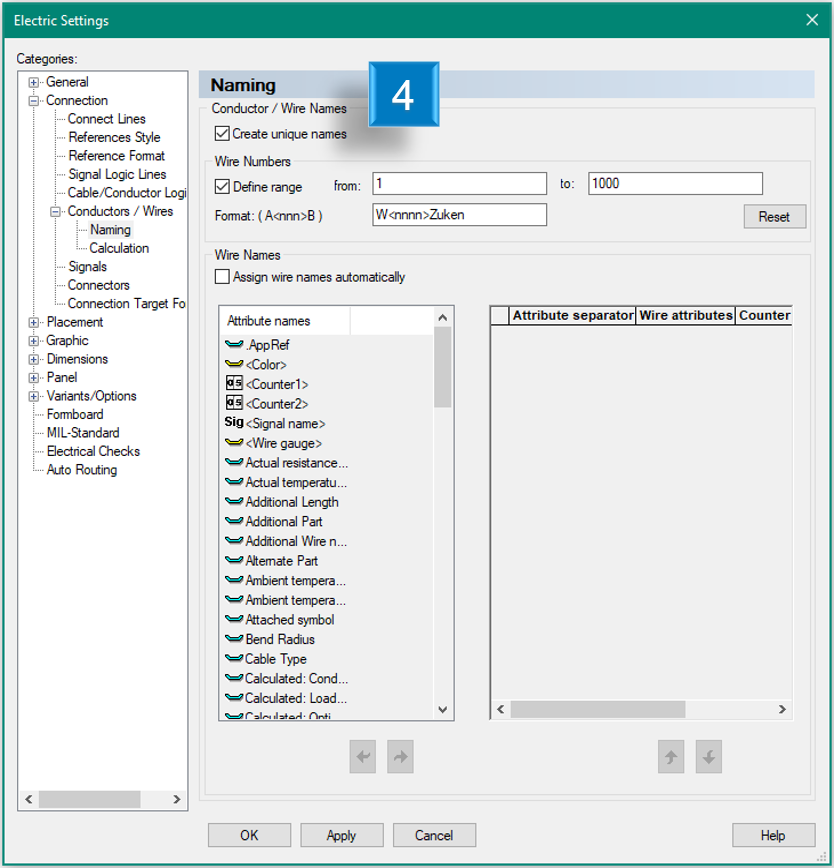Image resolution: width=834 pixels, height=868 pixels.
Task: Click the left arrow to remove an attribute
Action: pyautogui.click(x=363, y=757)
